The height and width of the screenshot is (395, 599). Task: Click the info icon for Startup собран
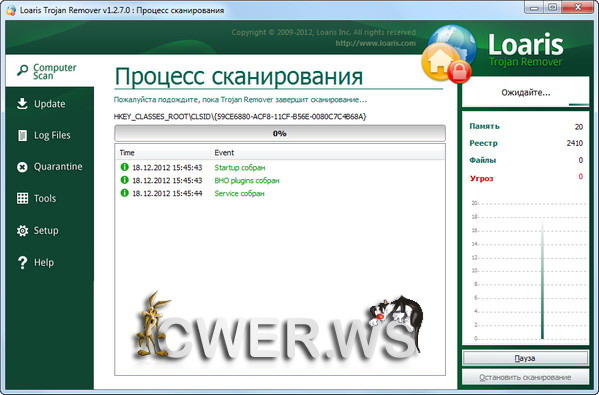[124, 167]
